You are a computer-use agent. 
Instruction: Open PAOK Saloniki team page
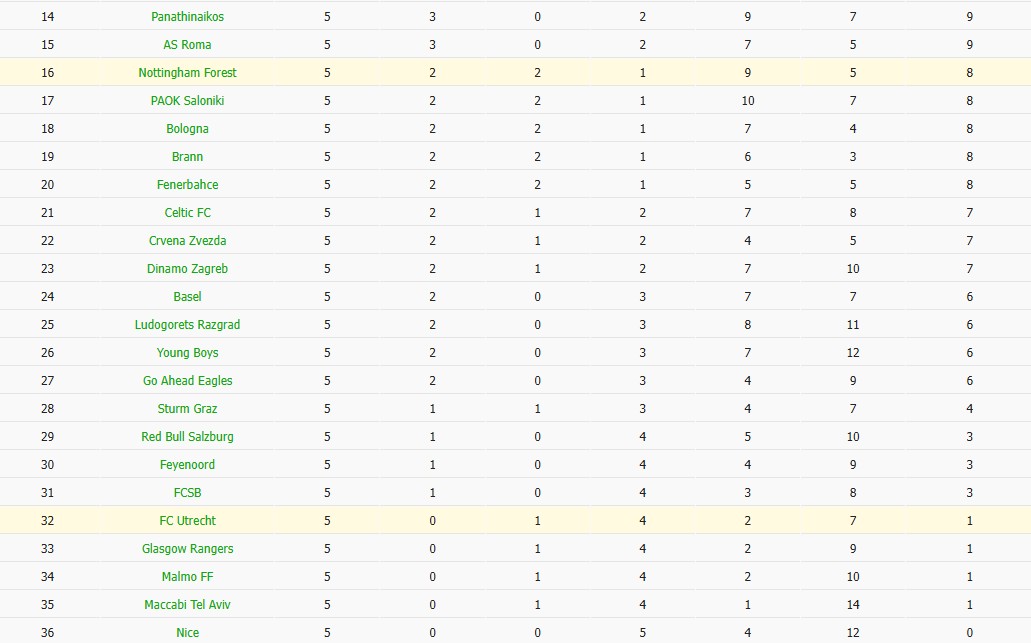point(187,101)
